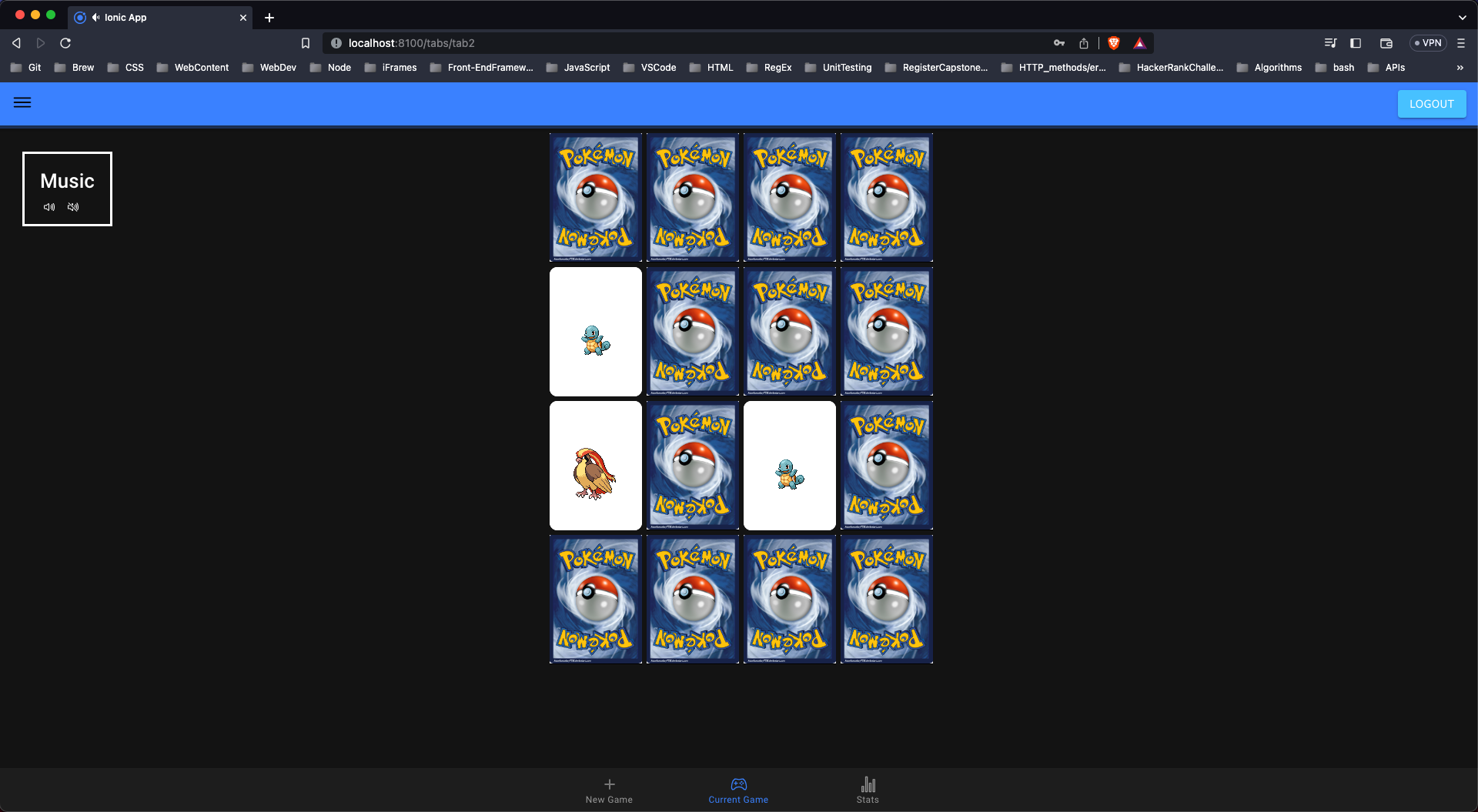Flip the third card in row two

click(790, 332)
